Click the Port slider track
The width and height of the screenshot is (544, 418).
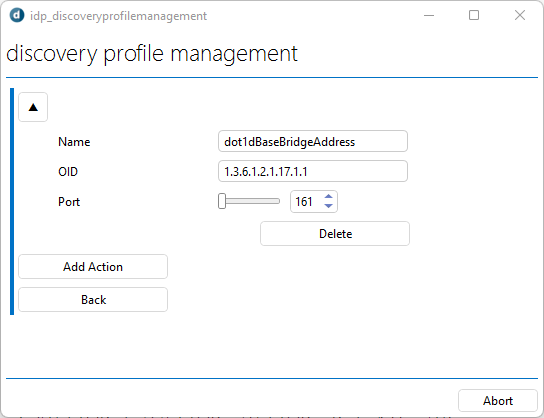point(249,201)
